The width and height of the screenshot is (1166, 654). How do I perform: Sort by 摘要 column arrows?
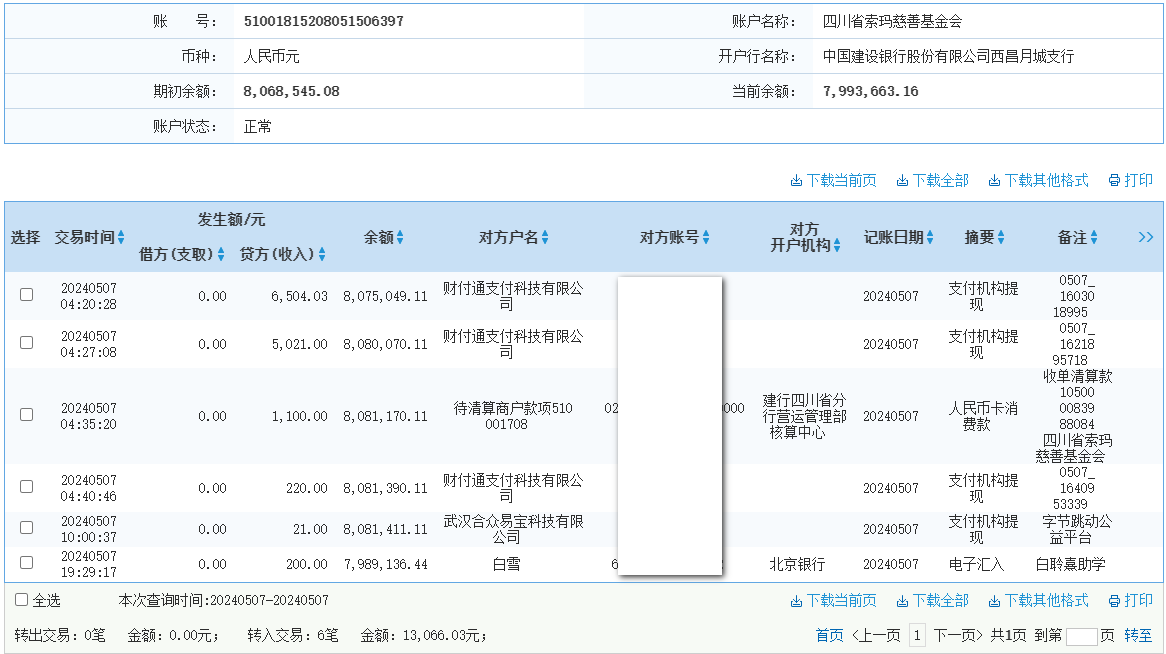pos(1001,237)
